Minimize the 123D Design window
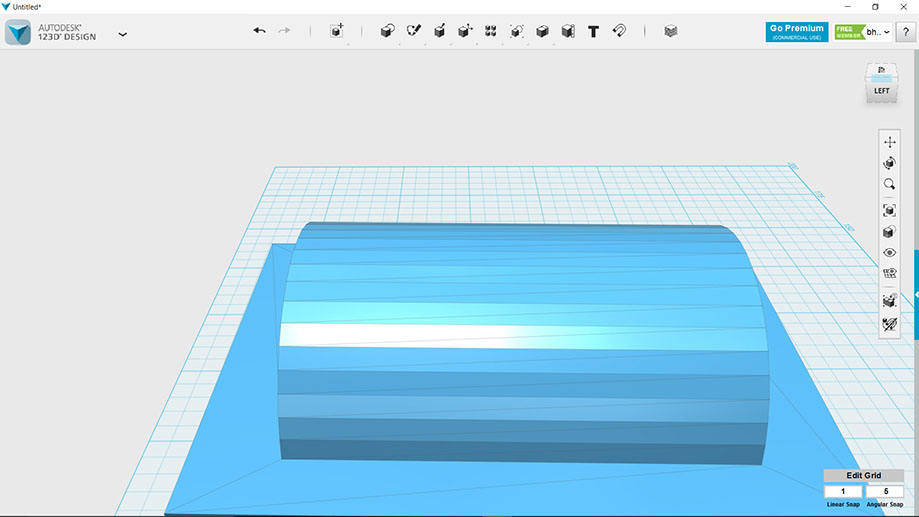Screen dimensions: 919x517 847,6
